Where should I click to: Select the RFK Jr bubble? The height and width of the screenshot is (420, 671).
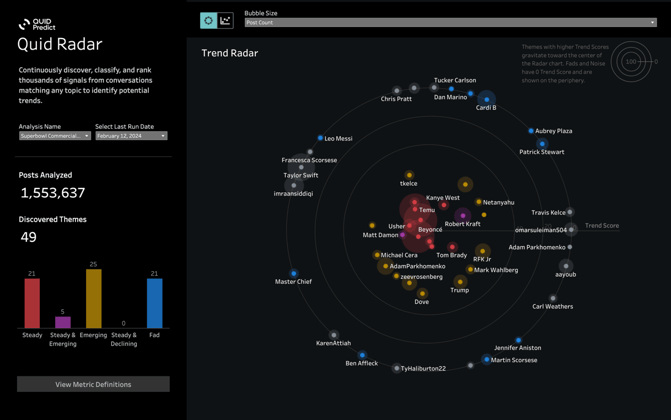pyautogui.click(x=483, y=251)
